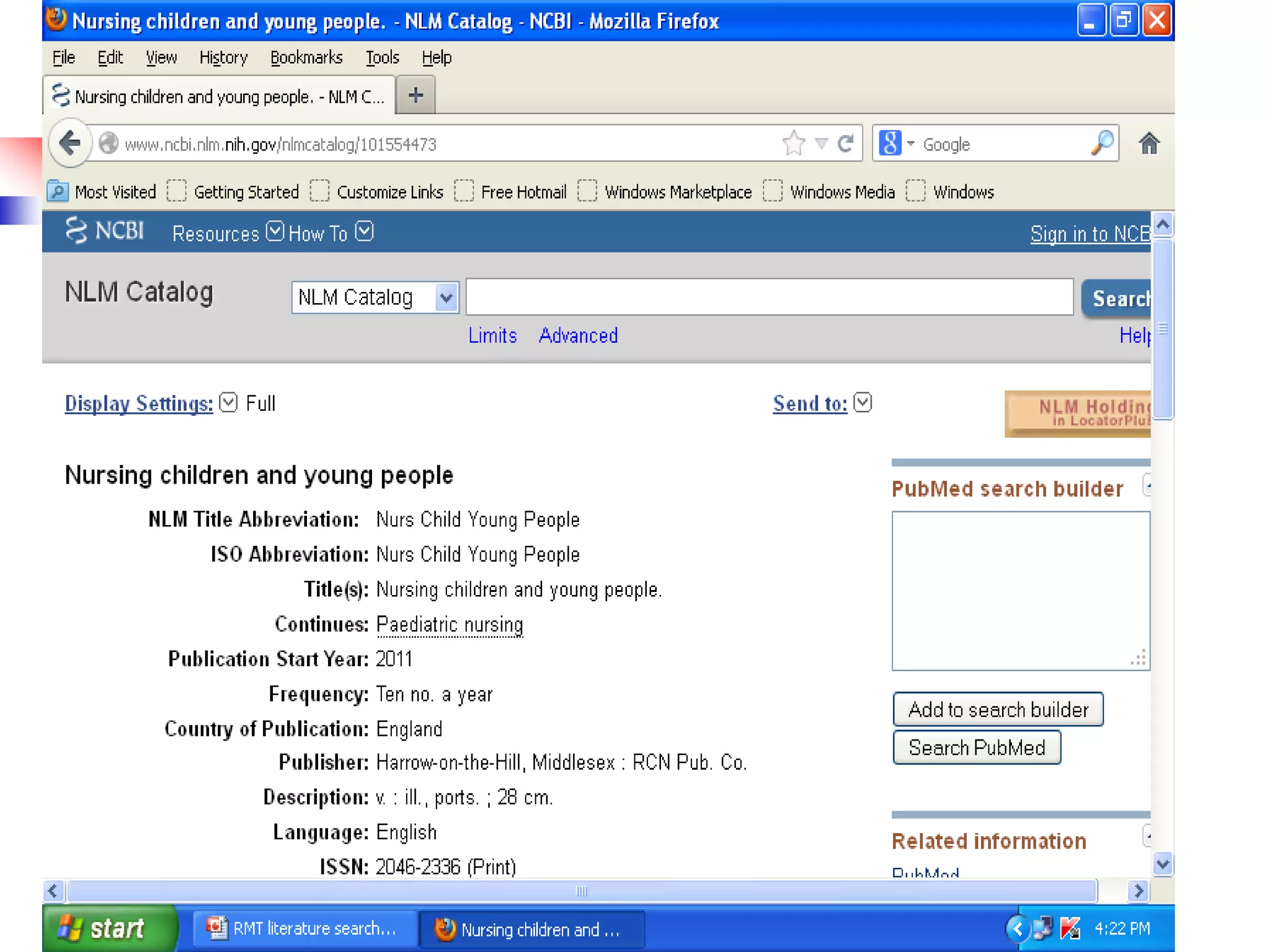Expand Display Settings options

tap(139, 403)
